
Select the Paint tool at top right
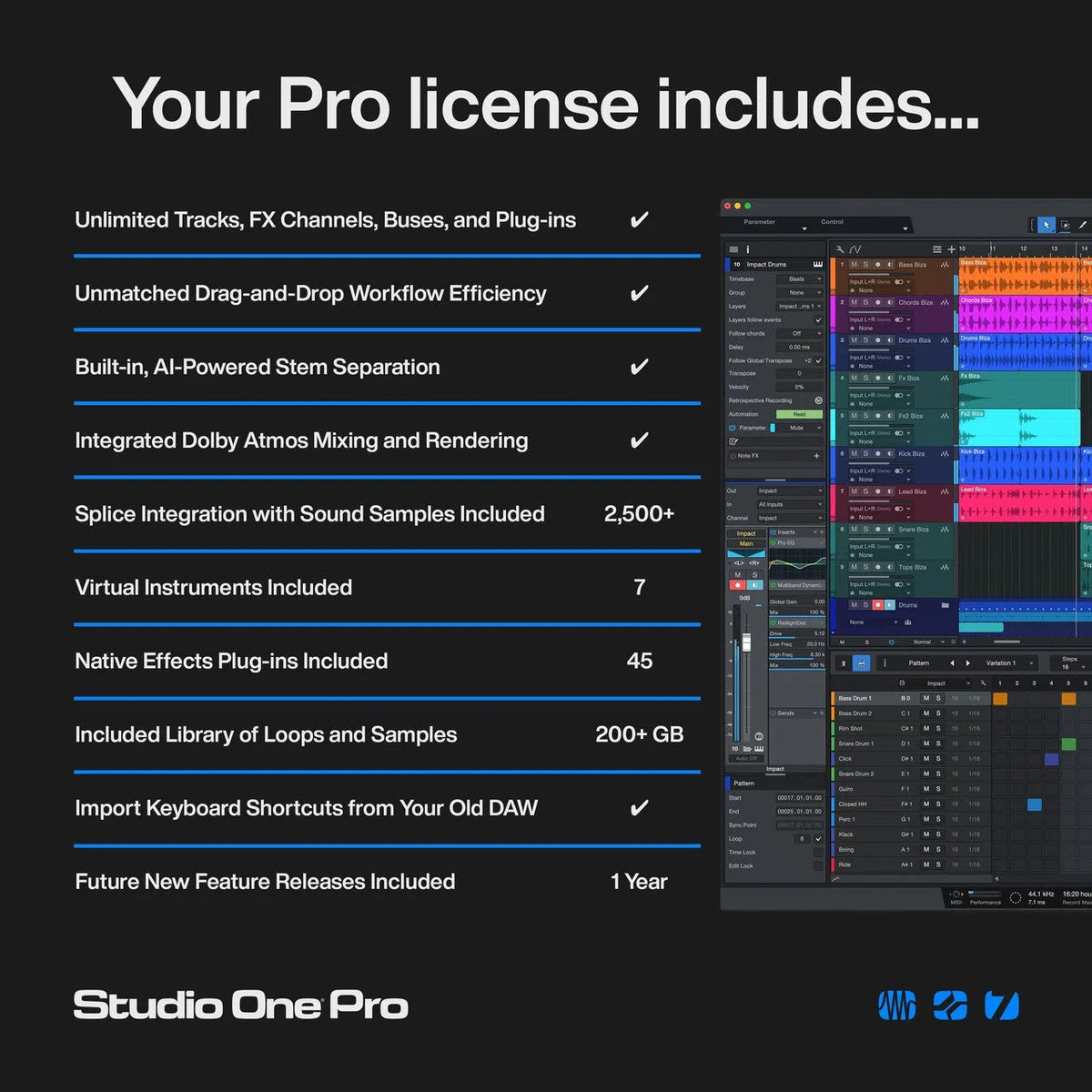click(1083, 225)
